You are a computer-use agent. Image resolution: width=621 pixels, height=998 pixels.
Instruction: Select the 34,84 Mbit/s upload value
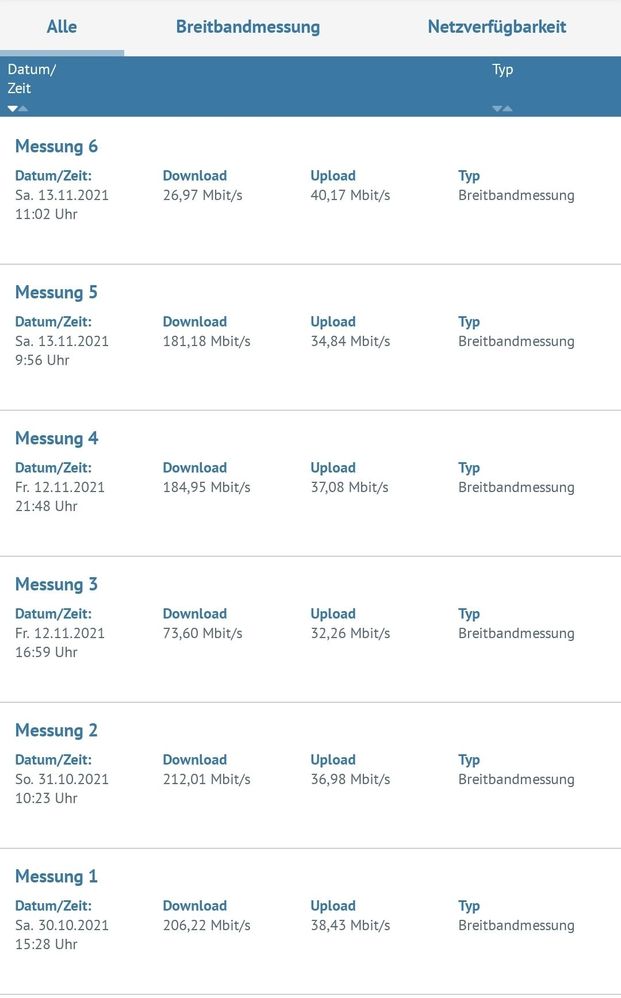[350, 341]
